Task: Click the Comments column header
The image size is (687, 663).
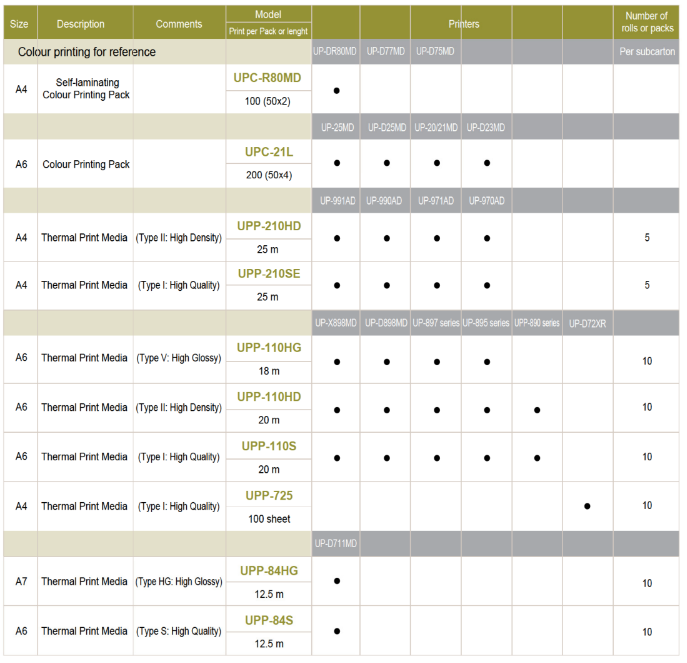Action: point(179,23)
